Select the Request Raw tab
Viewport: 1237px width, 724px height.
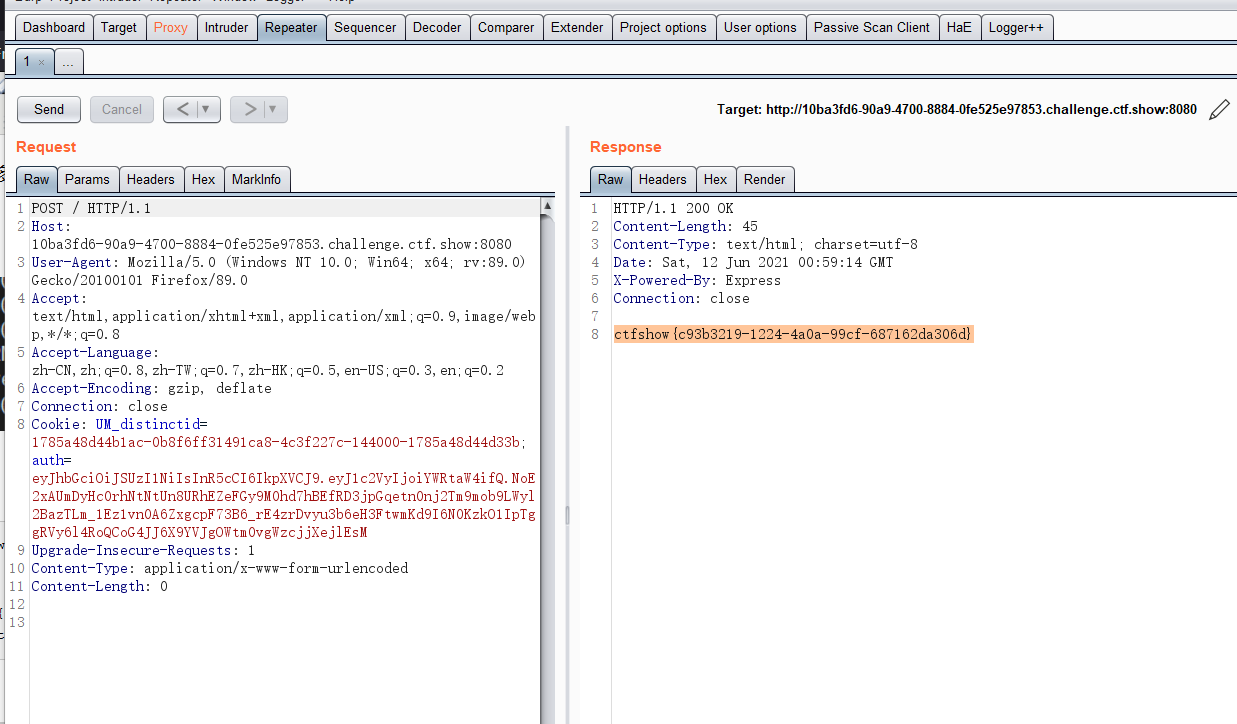pos(37,179)
